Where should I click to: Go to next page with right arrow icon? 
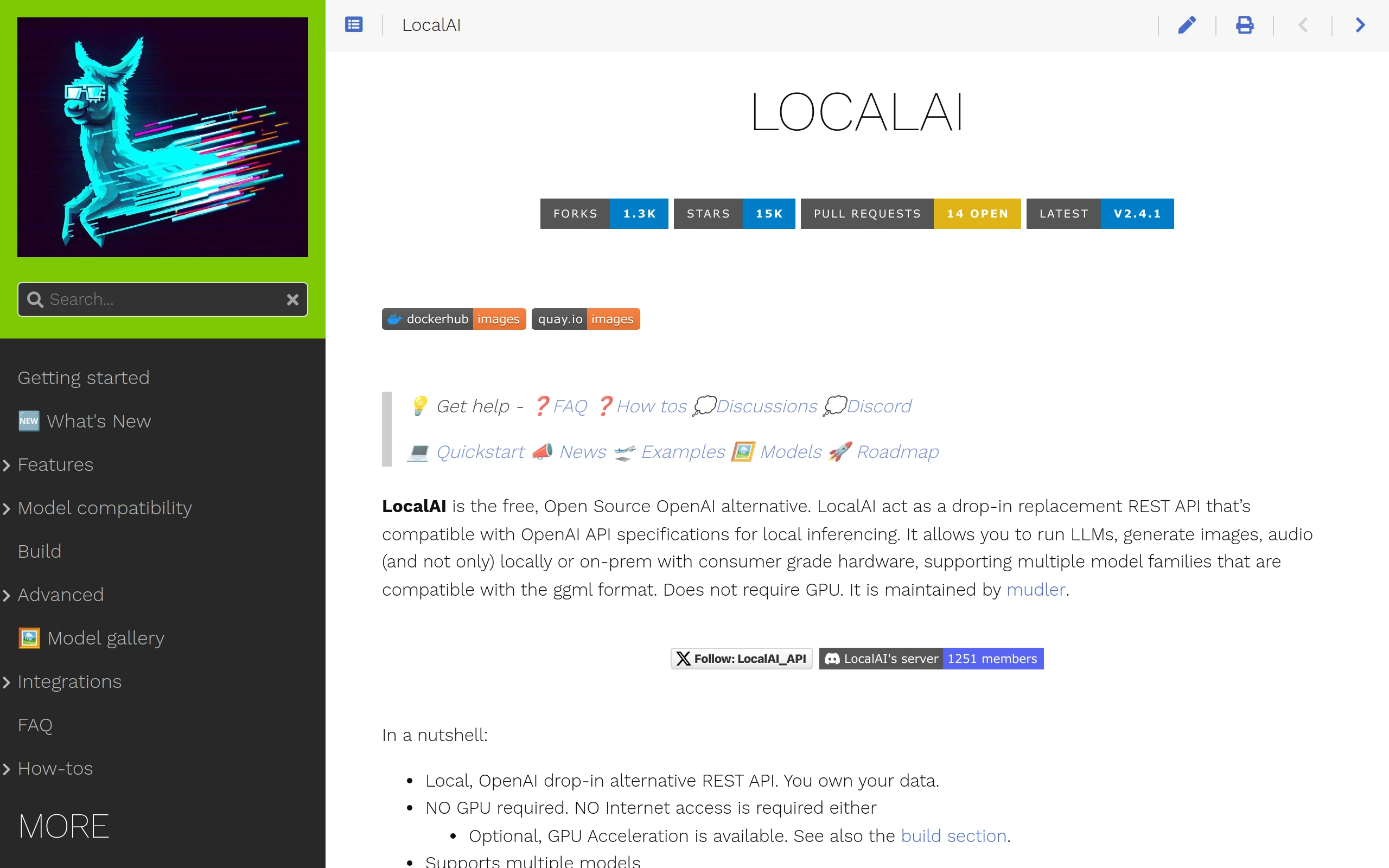pyautogui.click(x=1360, y=25)
